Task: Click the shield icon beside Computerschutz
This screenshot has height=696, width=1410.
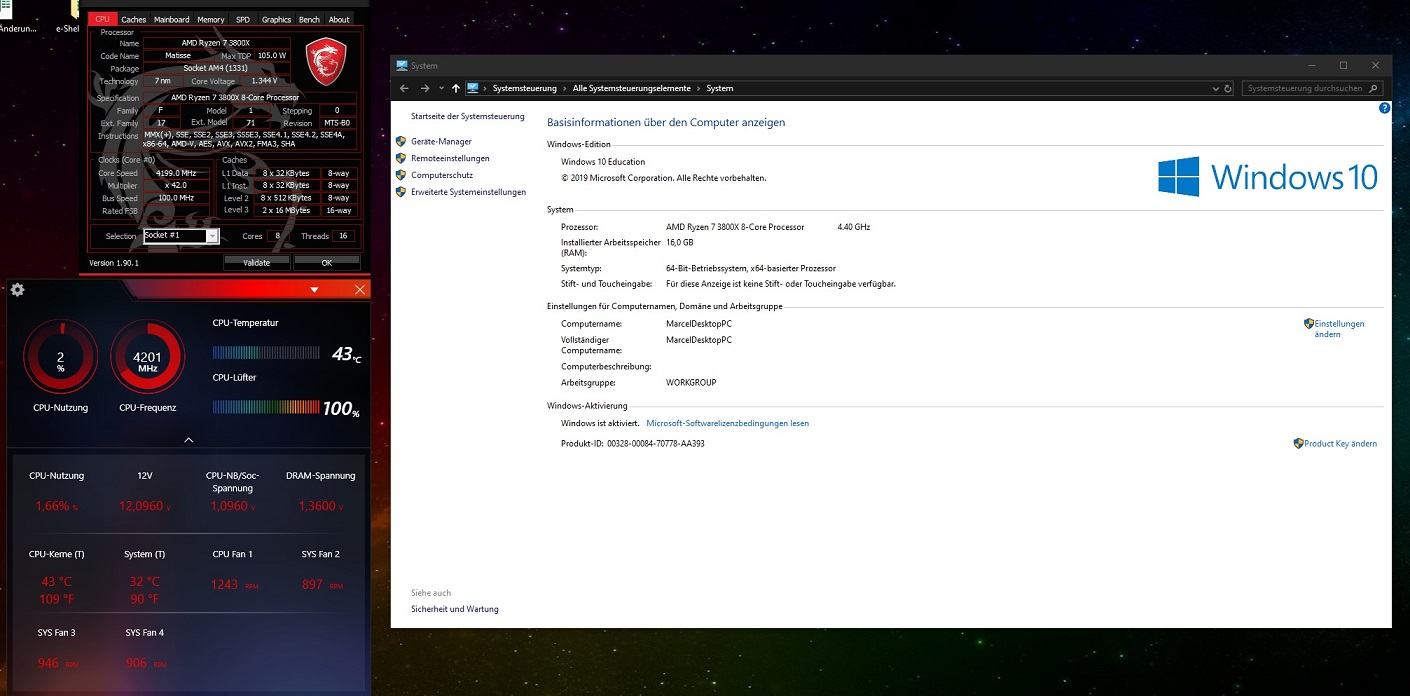Action: [x=401, y=175]
